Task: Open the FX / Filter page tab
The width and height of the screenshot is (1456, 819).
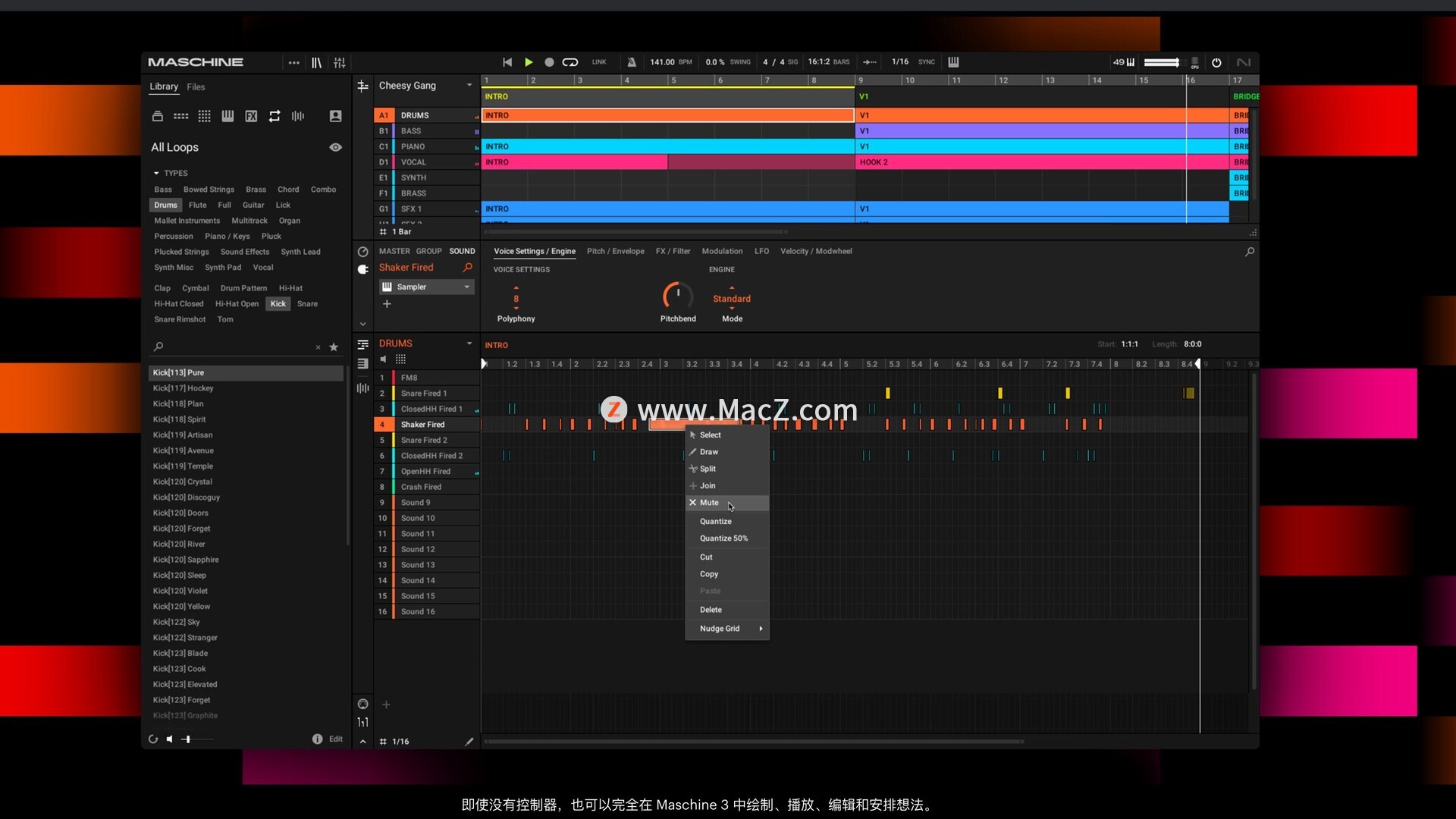Action: point(673,252)
